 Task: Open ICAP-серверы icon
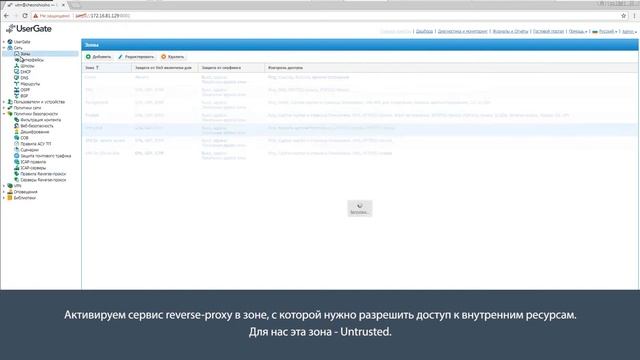[x=17, y=168]
